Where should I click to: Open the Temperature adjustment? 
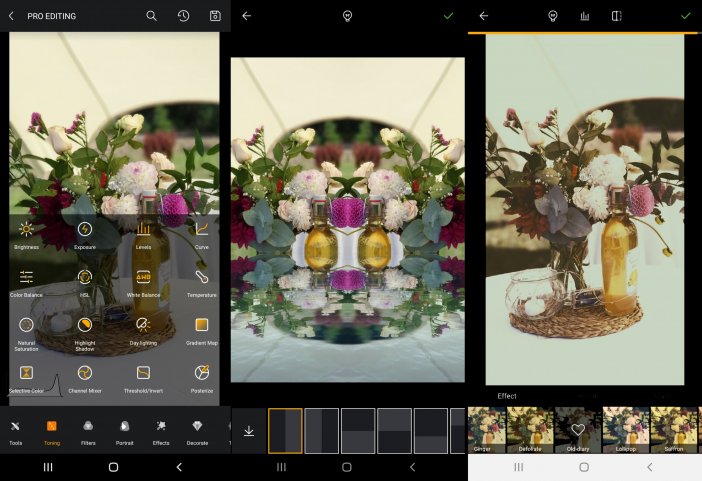[201, 283]
